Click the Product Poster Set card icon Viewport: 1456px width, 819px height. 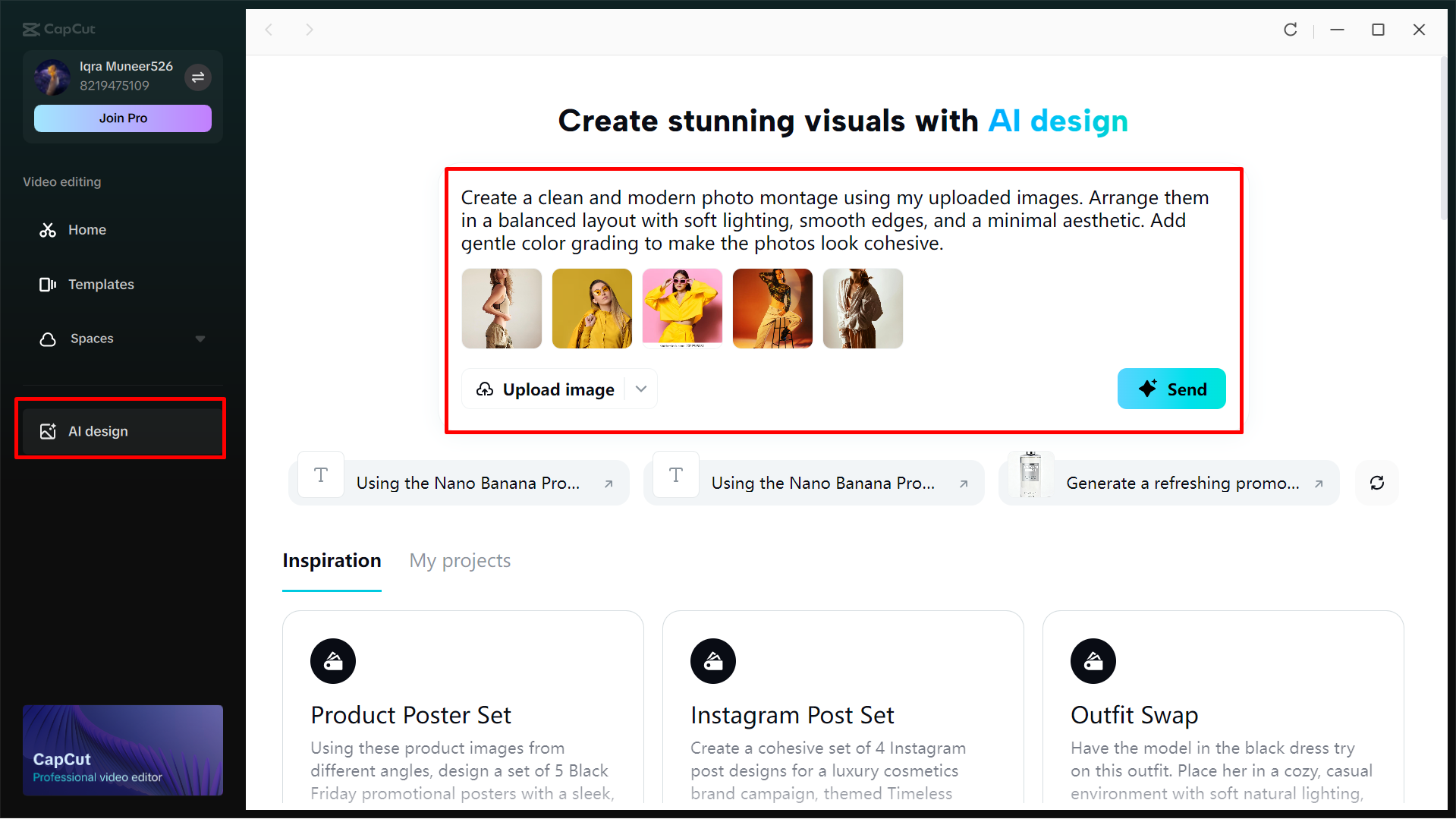click(x=332, y=660)
